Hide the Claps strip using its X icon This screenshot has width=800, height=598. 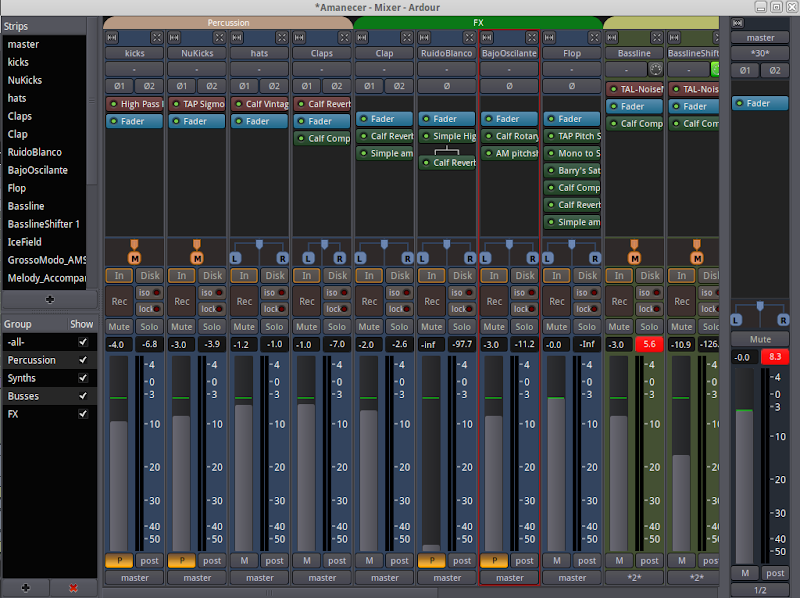(x=344, y=37)
